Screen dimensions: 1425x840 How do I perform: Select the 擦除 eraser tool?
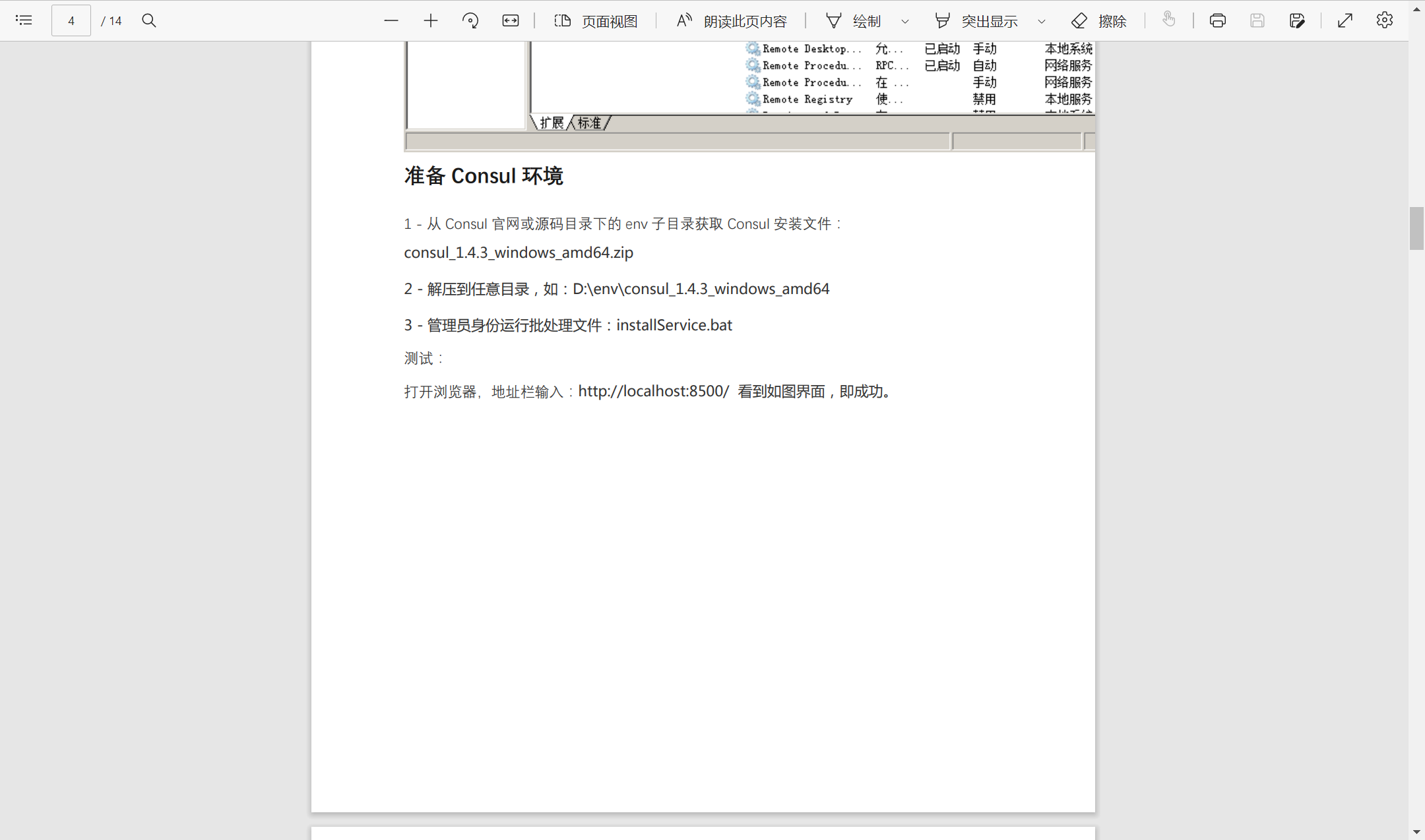click(x=1098, y=21)
